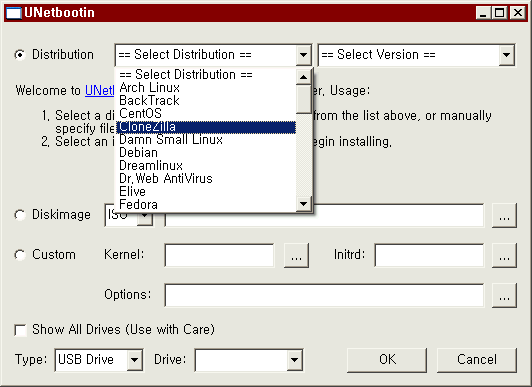Open the USB Drive type dropdown
The height and width of the screenshot is (387, 532).
point(134,360)
